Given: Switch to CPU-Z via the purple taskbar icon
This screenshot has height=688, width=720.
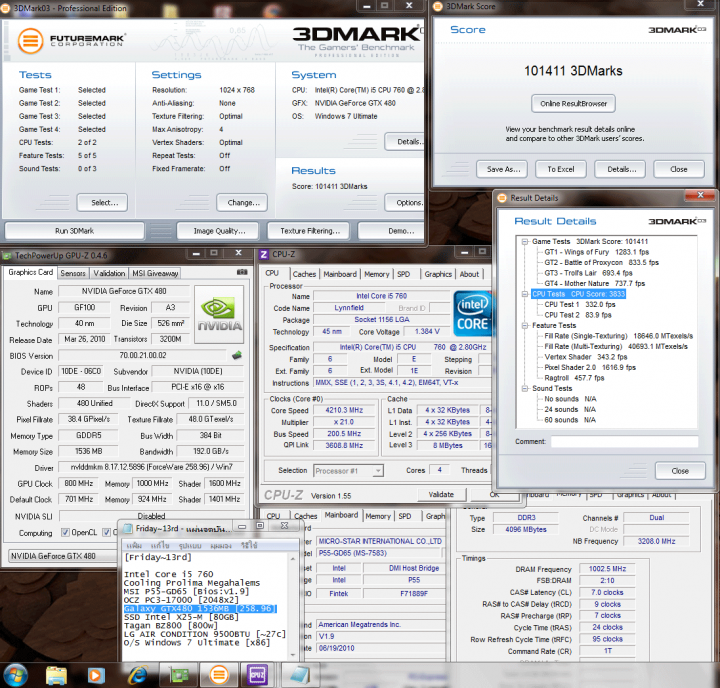Looking at the screenshot, I should point(257,675).
